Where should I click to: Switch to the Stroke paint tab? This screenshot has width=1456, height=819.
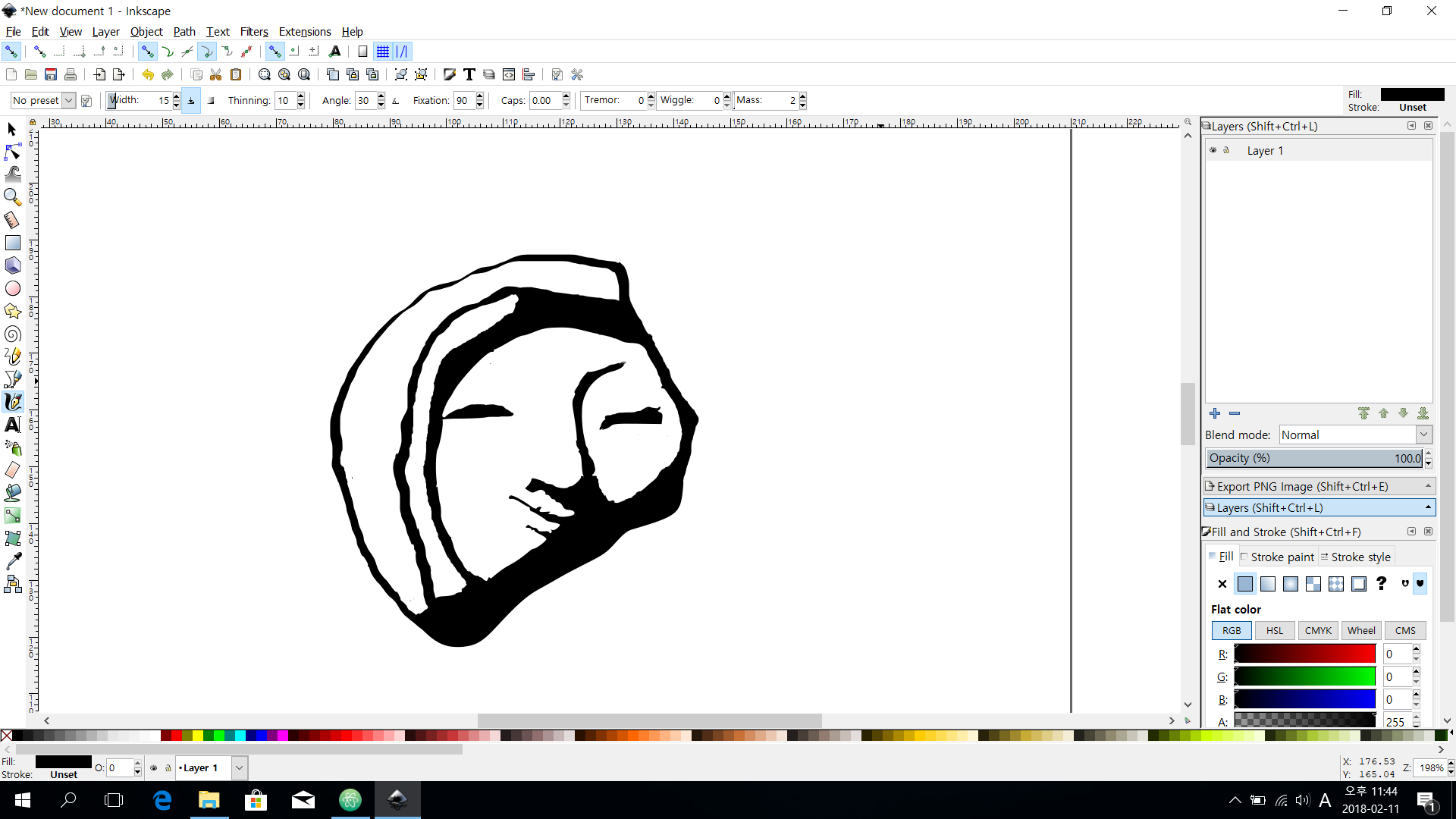pyautogui.click(x=1278, y=557)
